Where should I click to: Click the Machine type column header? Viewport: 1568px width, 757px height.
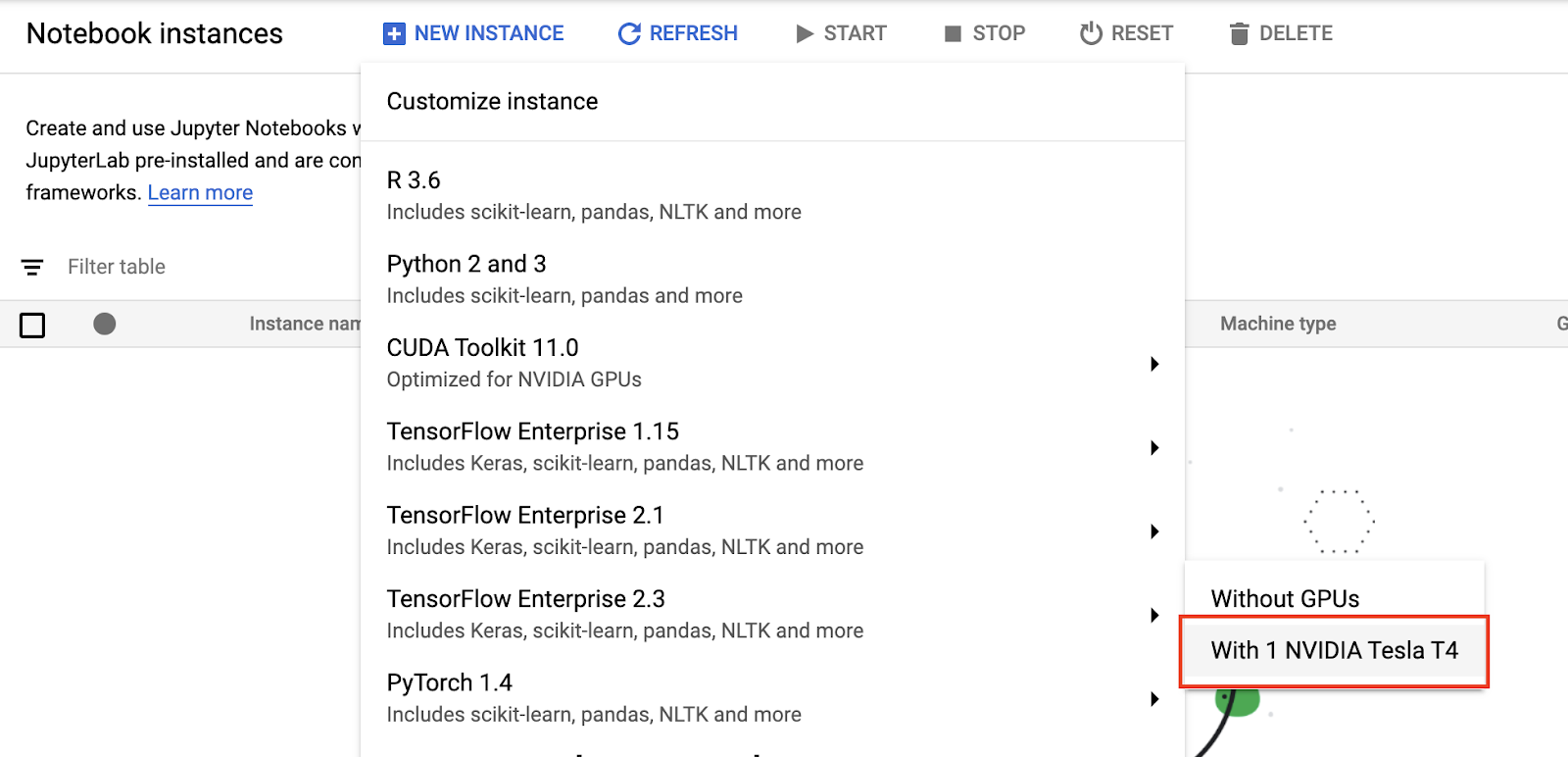click(1278, 324)
